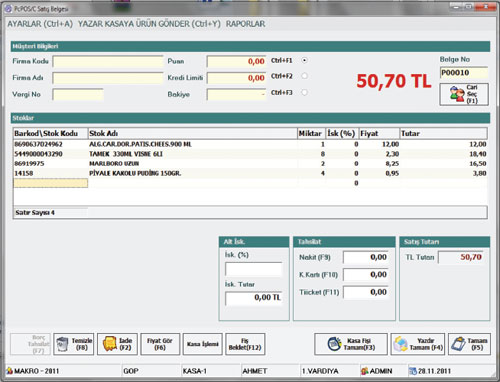Click YAZAR KASAYA ÜRÜN GÖNDER menu
The width and height of the screenshot is (500, 382).
149,24
